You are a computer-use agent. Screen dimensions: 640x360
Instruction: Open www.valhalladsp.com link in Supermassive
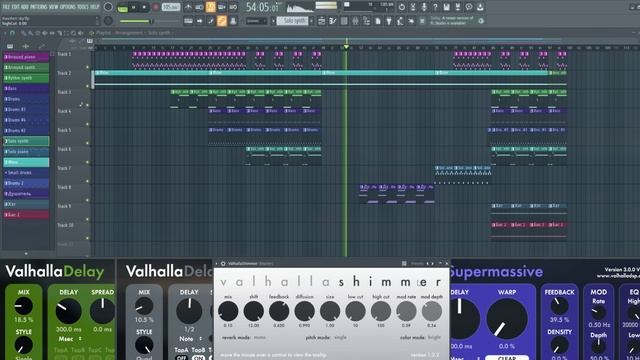pos(619,276)
